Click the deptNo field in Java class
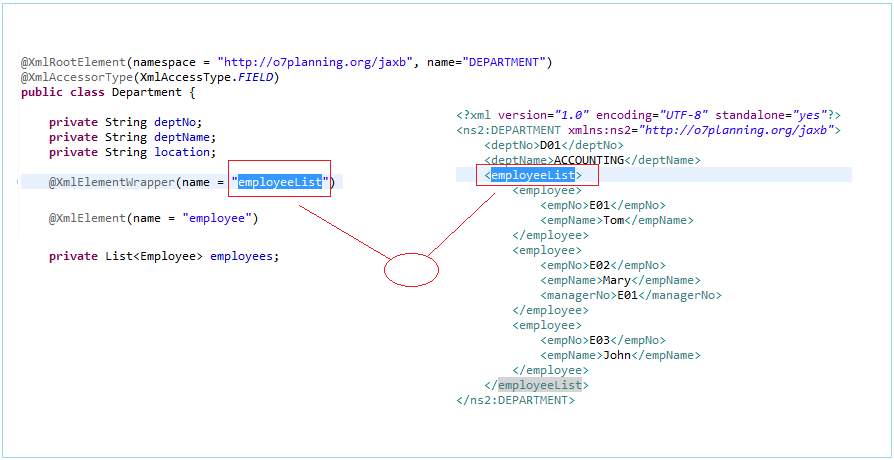The height and width of the screenshot is (460, 894). (175, 122)
